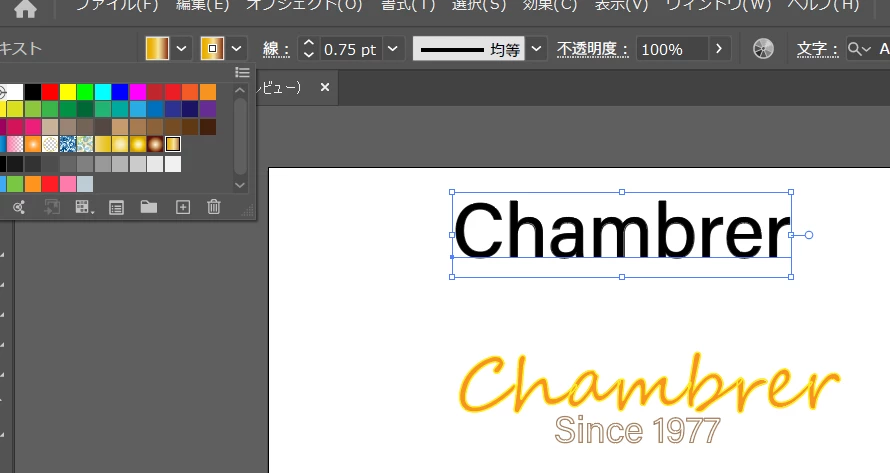
Task: Open the 文字 character panel link
Action: [x=817, y=49]
